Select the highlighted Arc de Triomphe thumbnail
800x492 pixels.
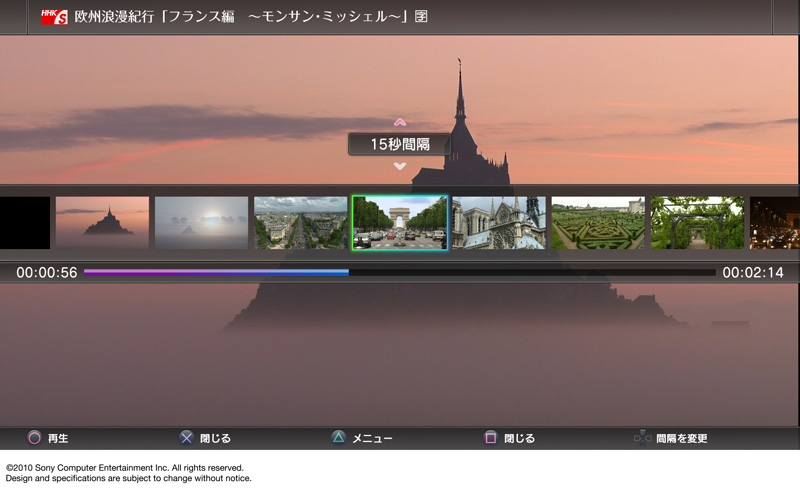400,223
